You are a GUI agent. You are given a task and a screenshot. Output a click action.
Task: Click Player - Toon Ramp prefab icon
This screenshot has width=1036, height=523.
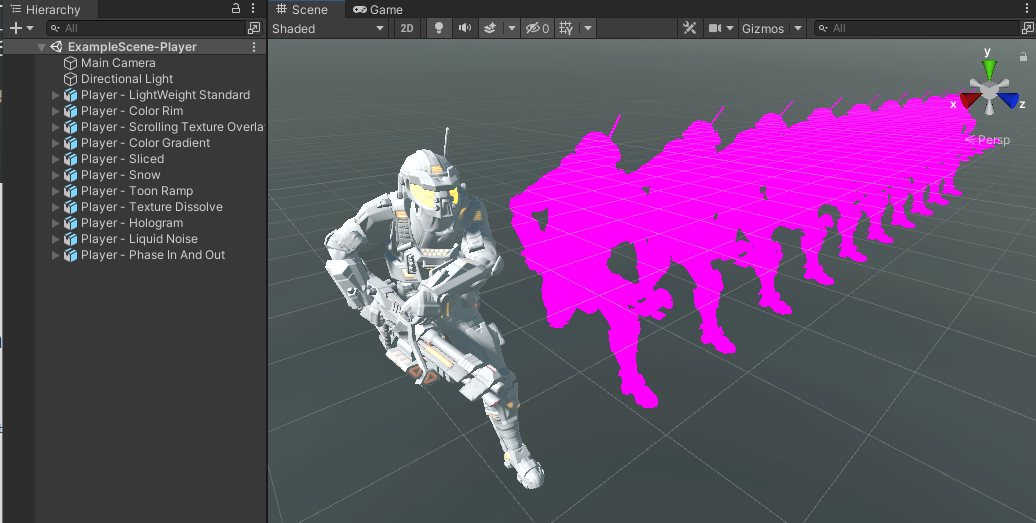[70, 191]
